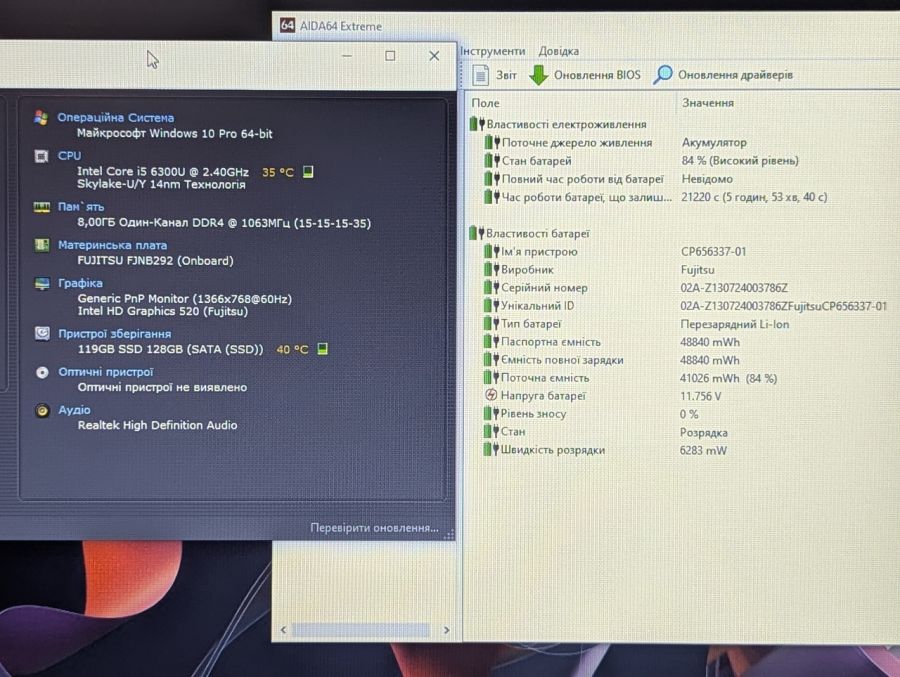Click the left arrow of AIDA64 horizontal scrollbar
Screen dimensions: 900x677
pyautogui.click(x=283, y=630)
